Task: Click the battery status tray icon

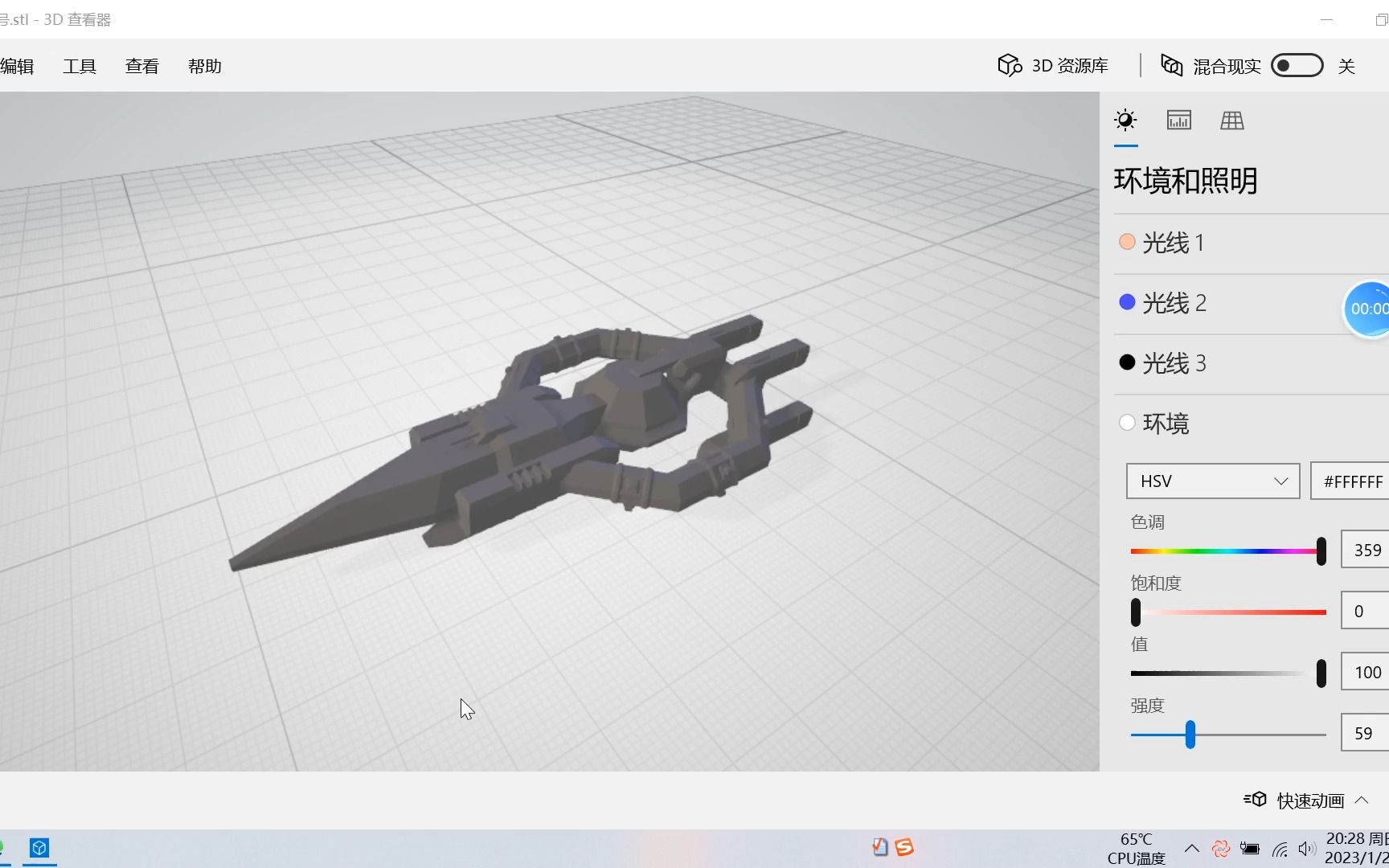Action: pyautogui.click(x=1250, y=849)
